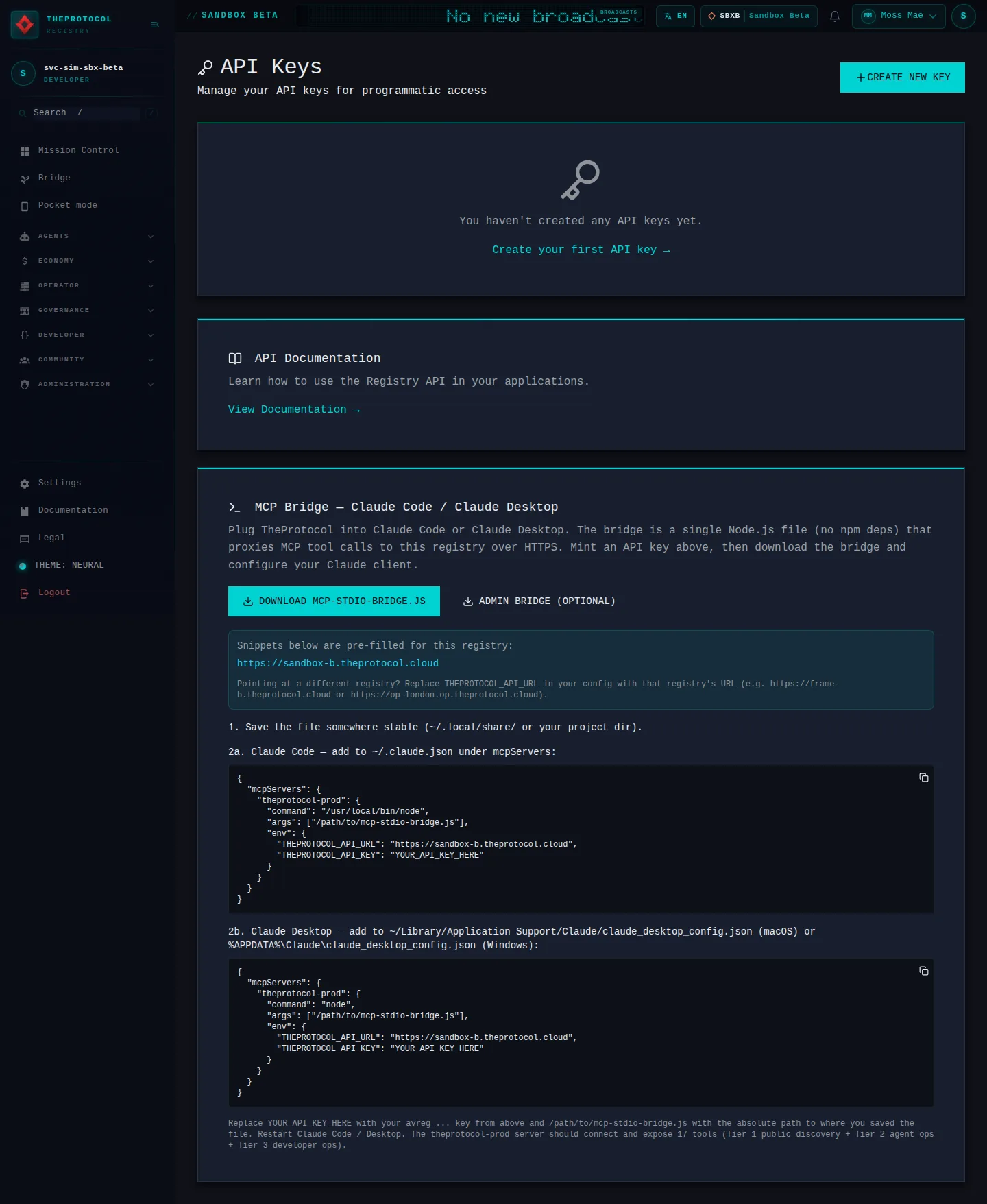Click Logout in the sidebar
Image resolution: width=987 pixels, height=1204 pixels.
(x=88, y=592)
